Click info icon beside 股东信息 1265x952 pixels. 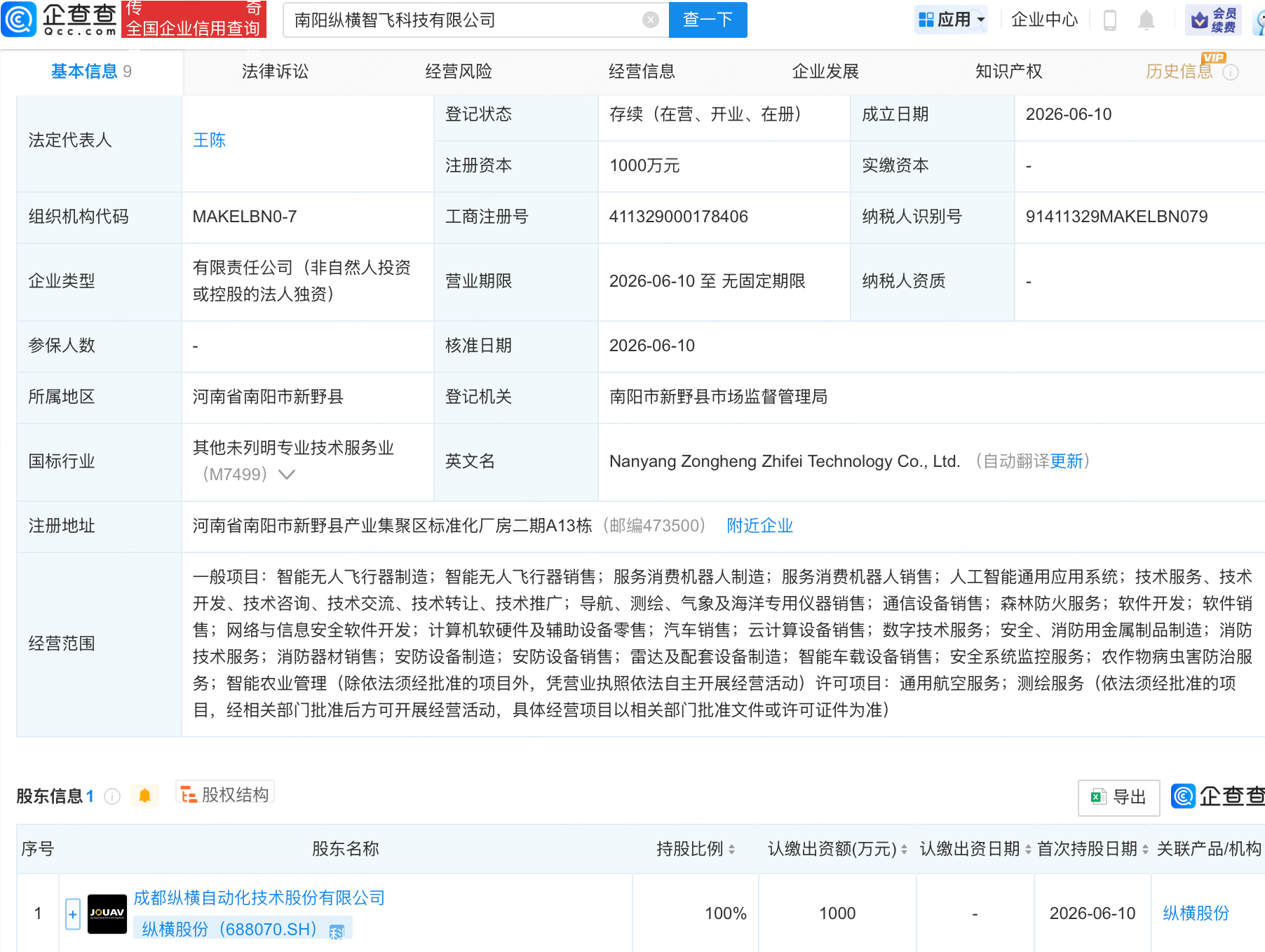tap(112, 796)
